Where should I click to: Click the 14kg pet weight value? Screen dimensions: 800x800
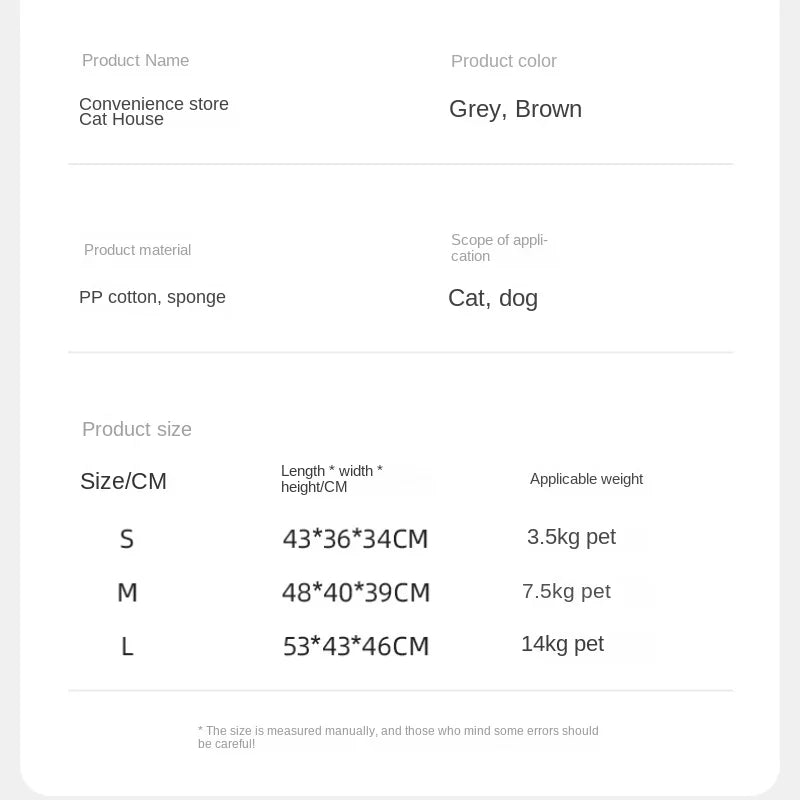coord(562,644)
